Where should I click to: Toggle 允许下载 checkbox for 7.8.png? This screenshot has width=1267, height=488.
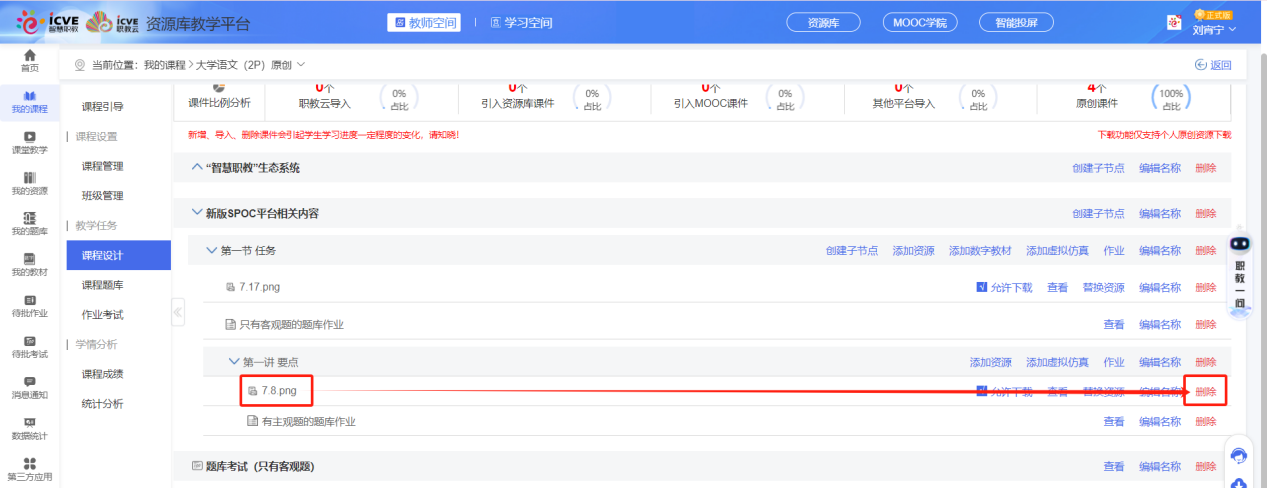click(982, 392)
